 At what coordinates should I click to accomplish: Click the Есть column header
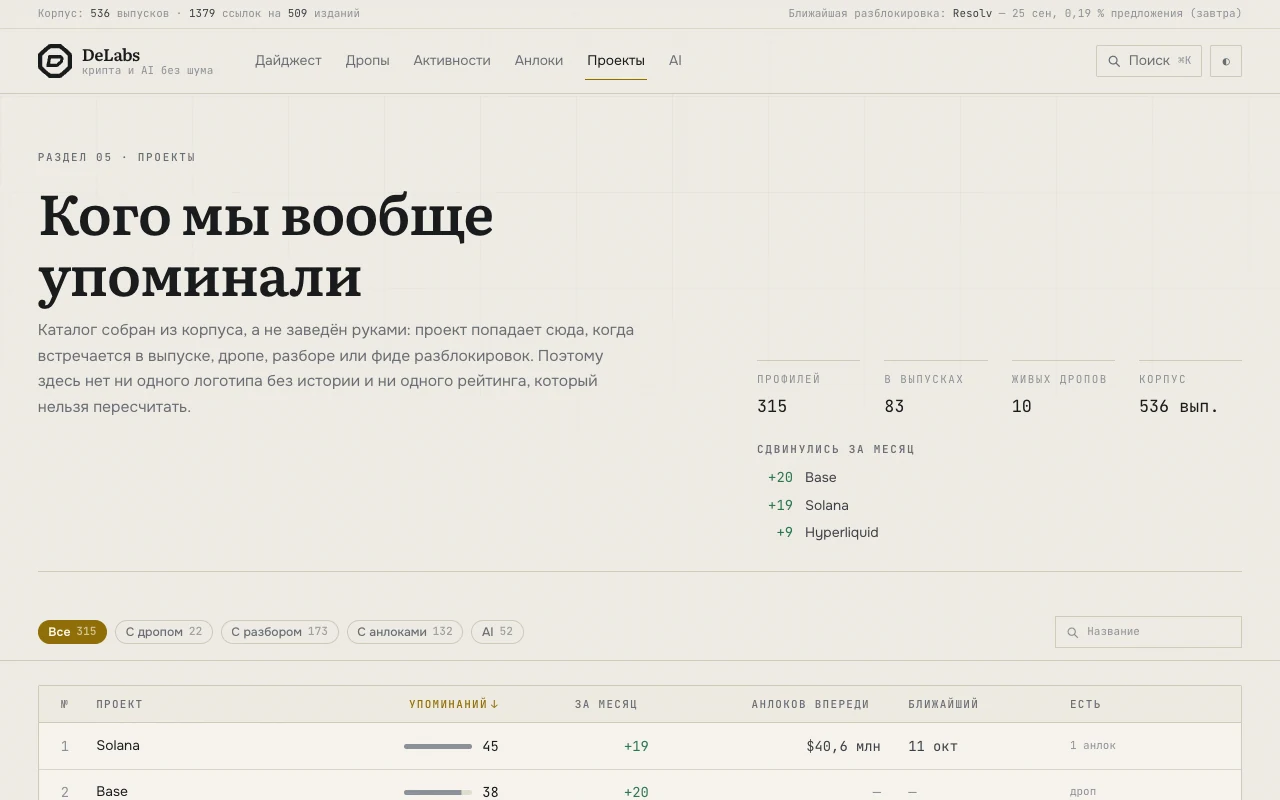[x=1085, y=704]
